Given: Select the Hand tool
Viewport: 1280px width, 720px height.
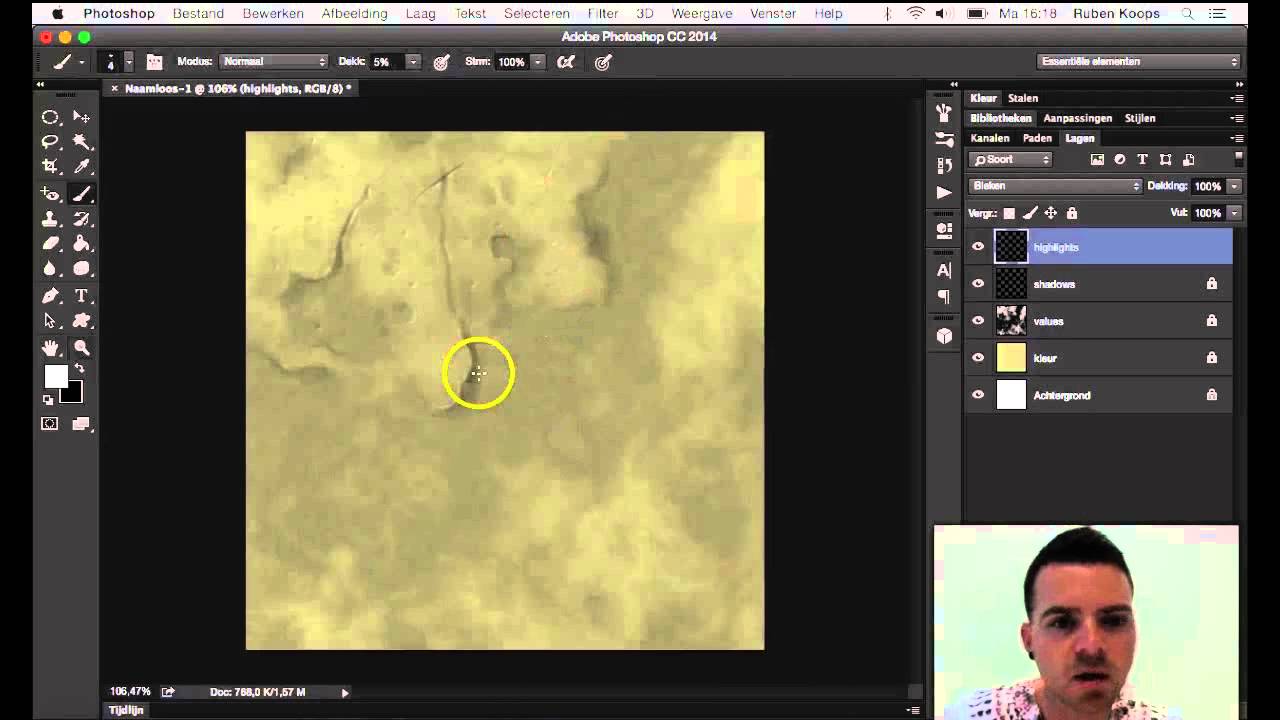Looking at the screenshot, I should [x=50, y=348].
